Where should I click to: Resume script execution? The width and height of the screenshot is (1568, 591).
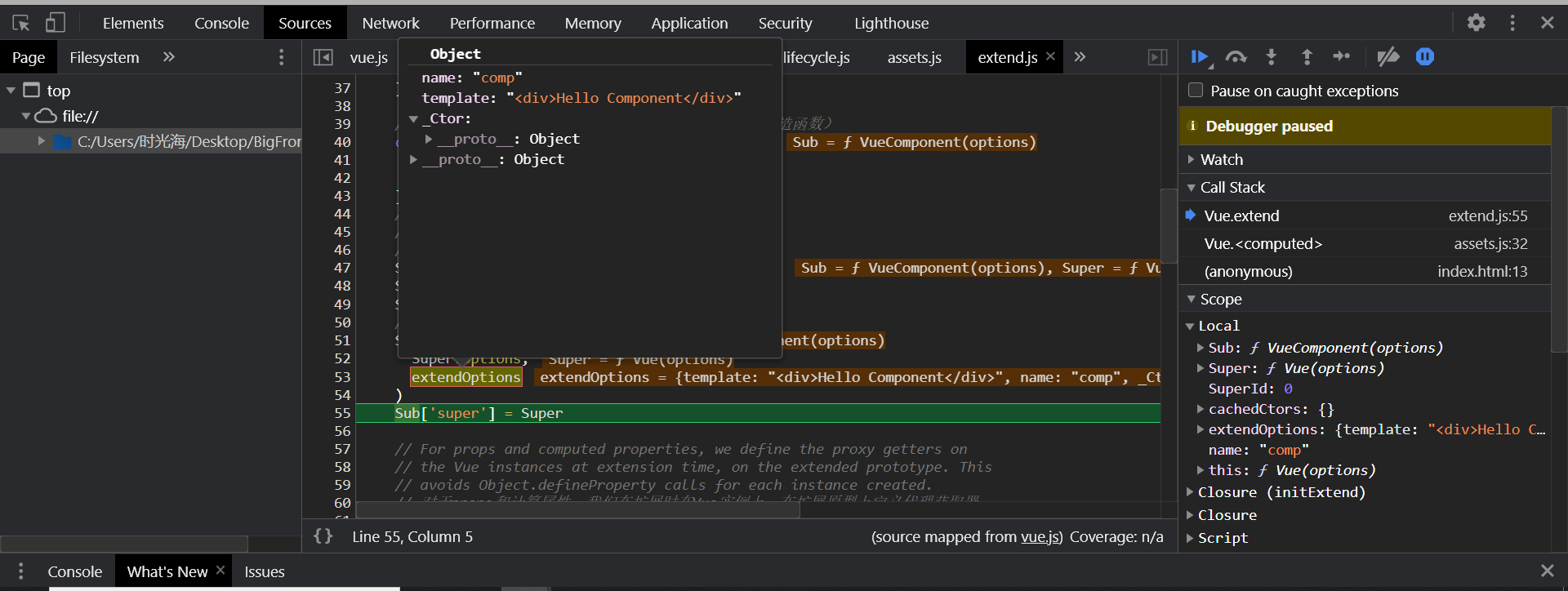1200,57
